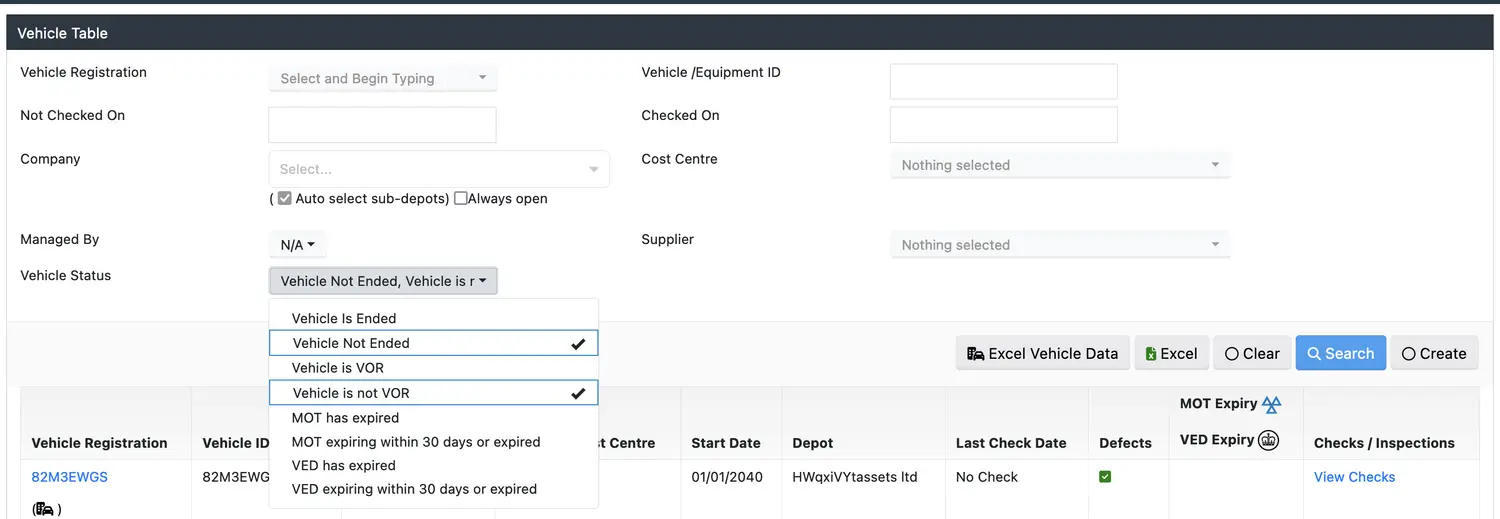Image resolution: width=1500 pixels, height=519 pixels.
Task: Click checkmark beside Vehicle is not VOR
Action: [578, 394]
